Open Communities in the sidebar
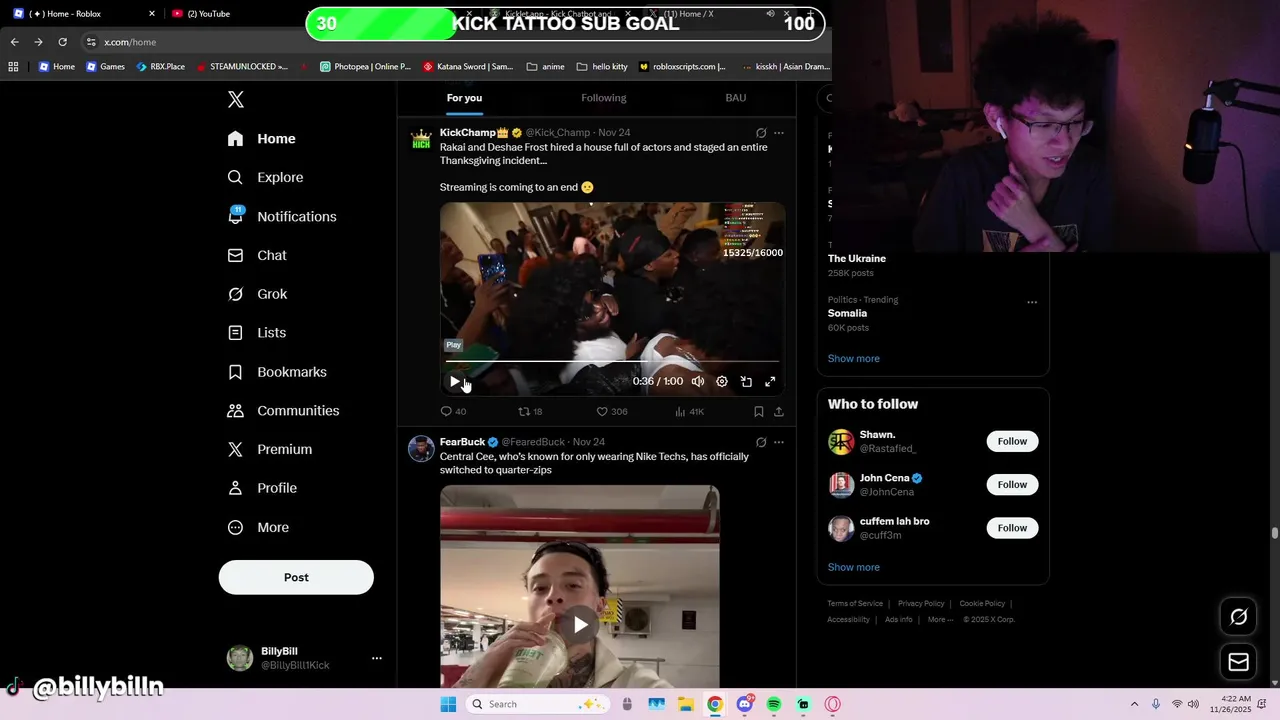Viewport: 1280px width, 720px height. tap(284, 411)
